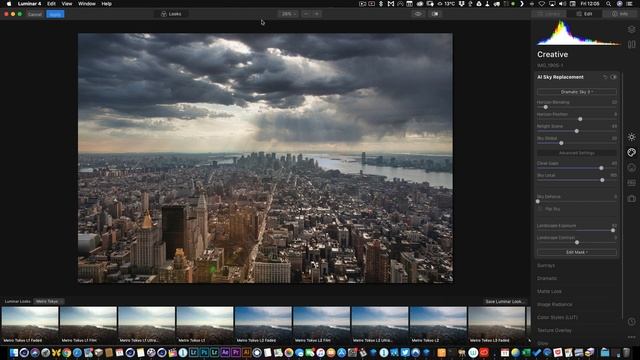Viewport: 640px width, 360px height.
Task: Expand the Matte Look tool
Action: 549,291
